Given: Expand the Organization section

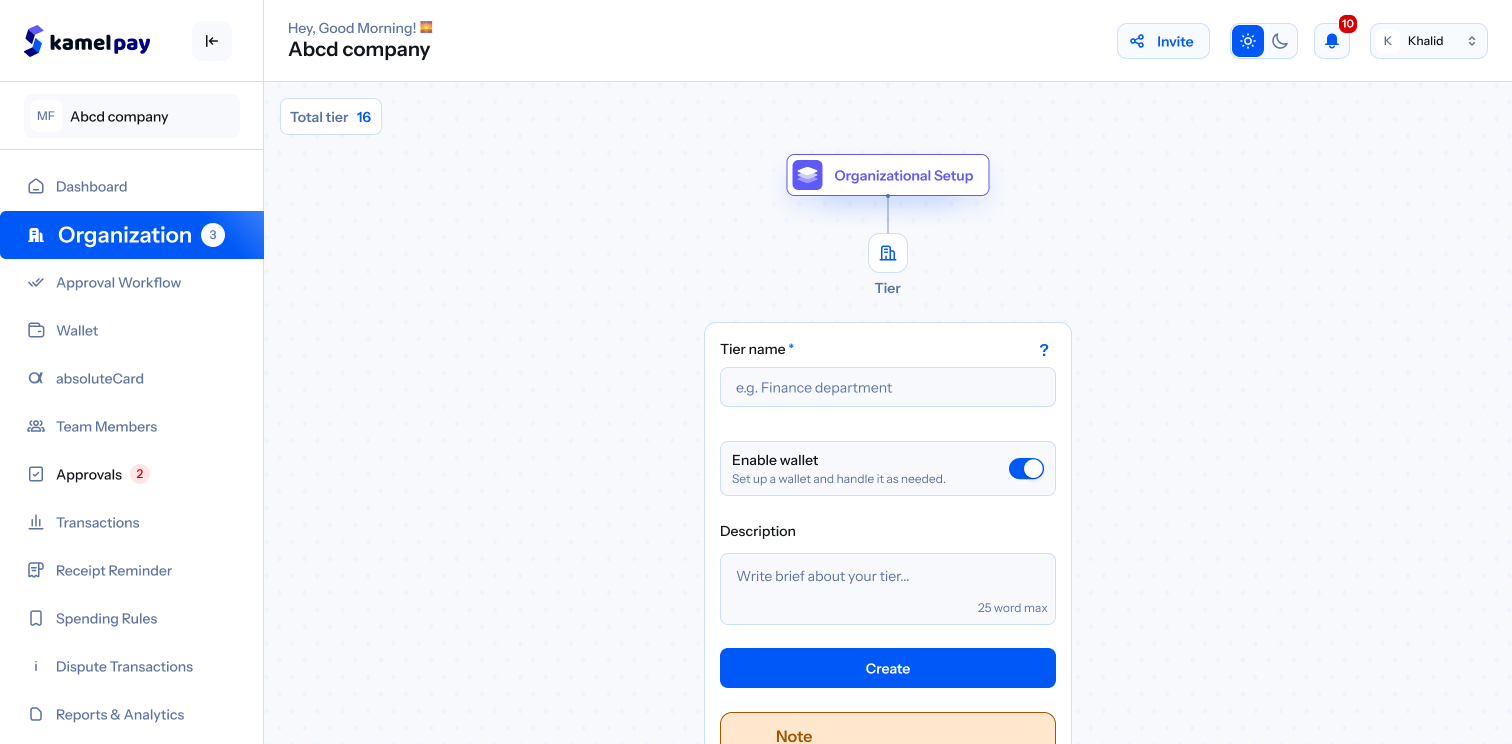Looking at the screenshot, I should click(125, 235).
